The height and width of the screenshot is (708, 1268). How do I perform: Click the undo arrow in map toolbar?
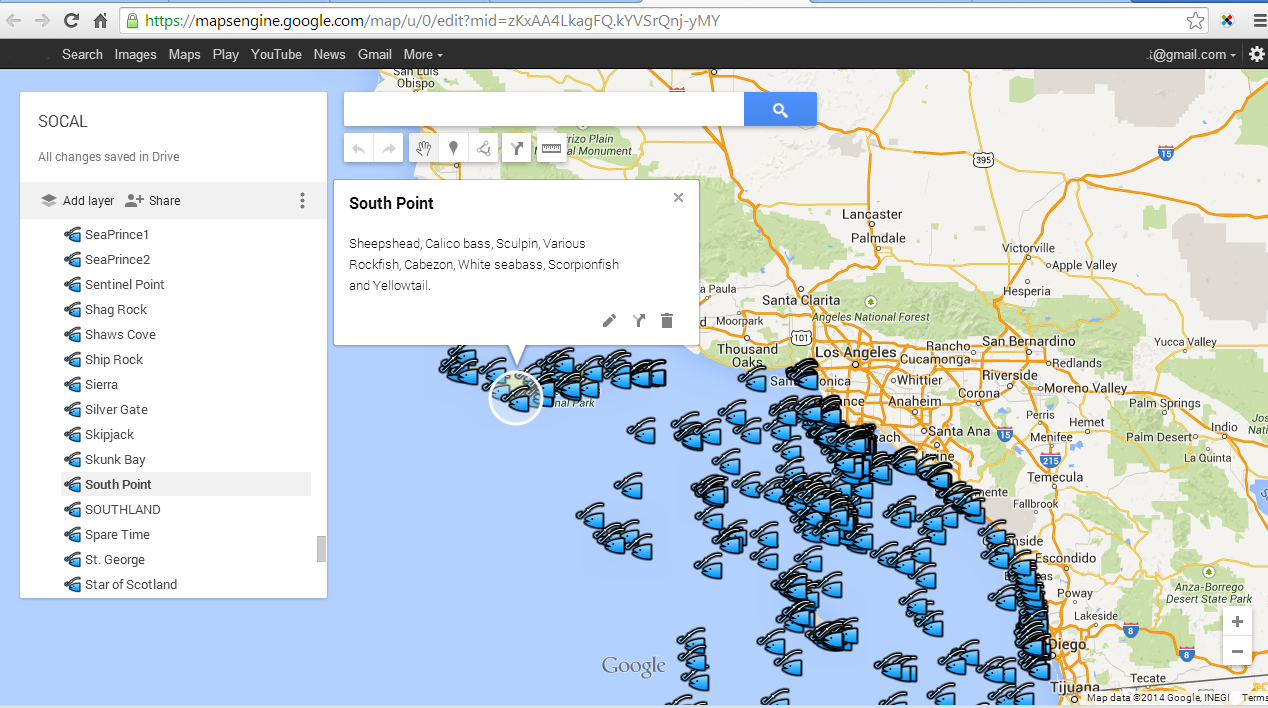(x=359, y=149)
